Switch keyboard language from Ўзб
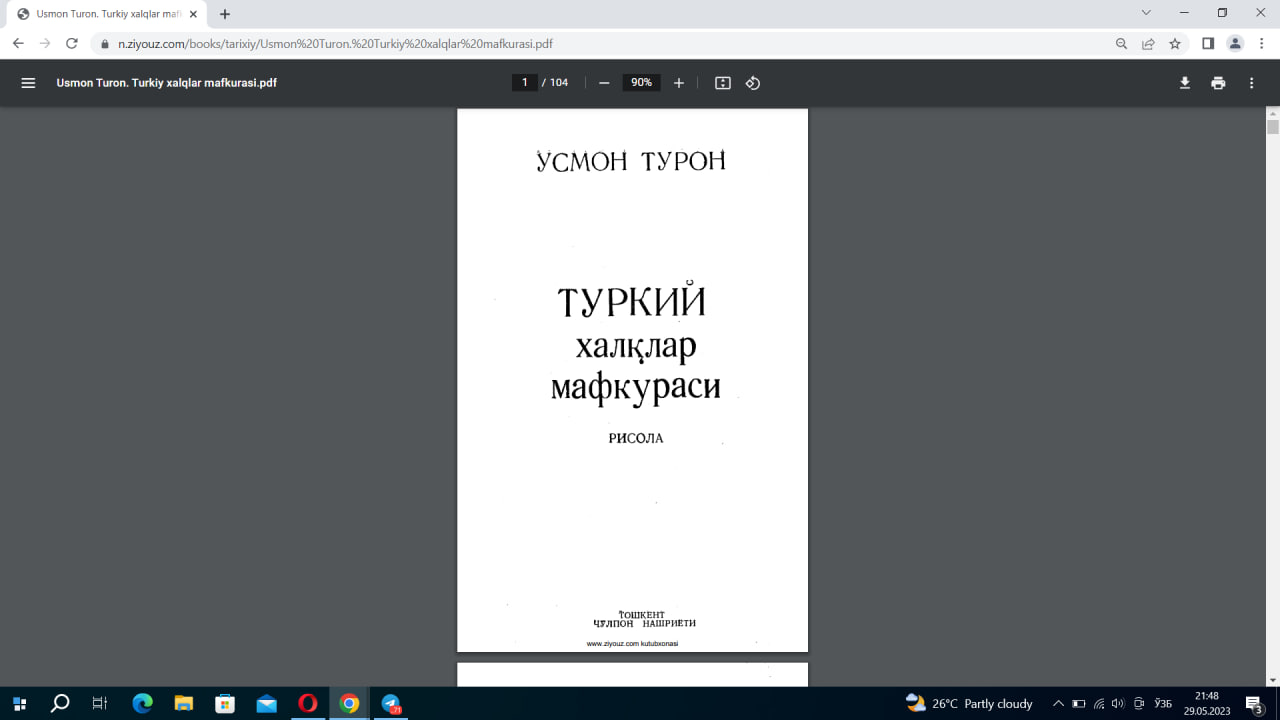Viewport: 1280px width, 720px height. pos(1162,703)
